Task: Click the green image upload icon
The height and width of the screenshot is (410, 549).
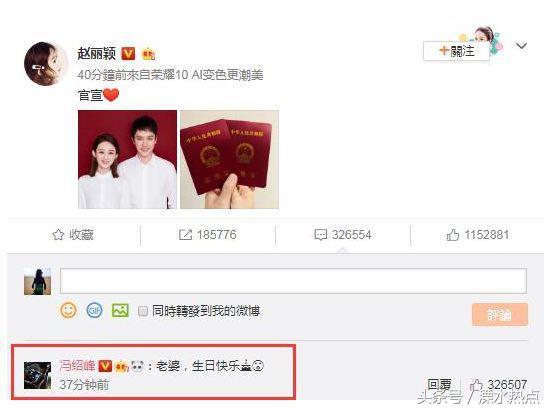Action: [120, 310]
